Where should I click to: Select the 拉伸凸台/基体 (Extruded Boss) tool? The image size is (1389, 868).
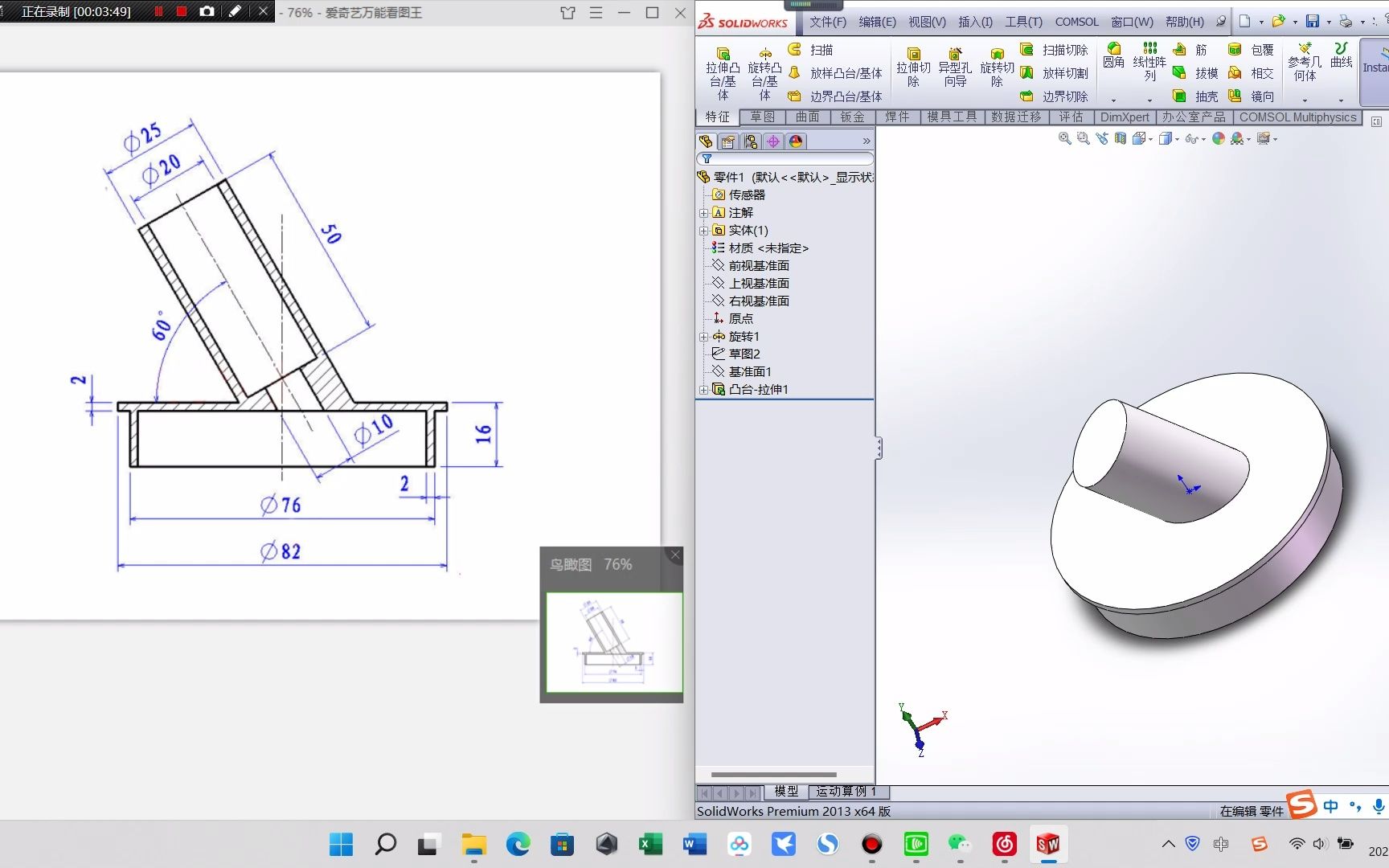(x=722, y=71)
